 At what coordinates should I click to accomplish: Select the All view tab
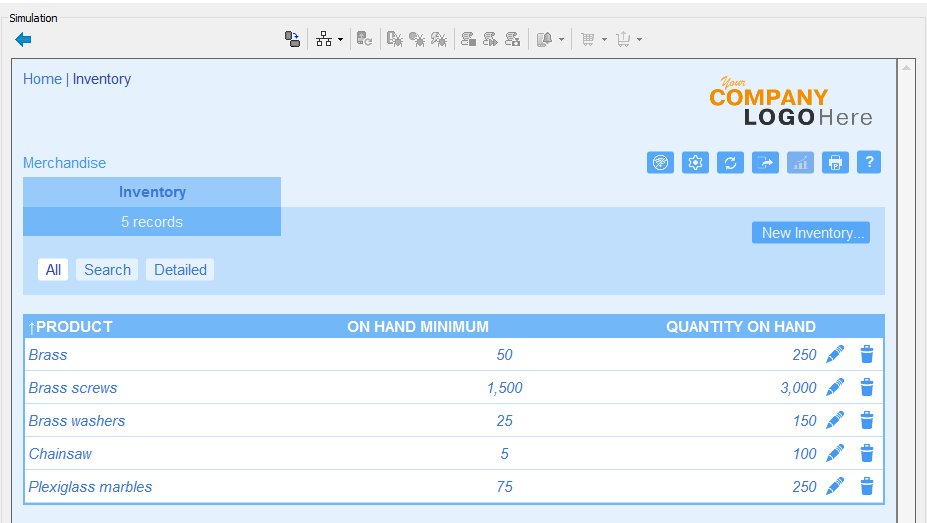tap(53, 270)
